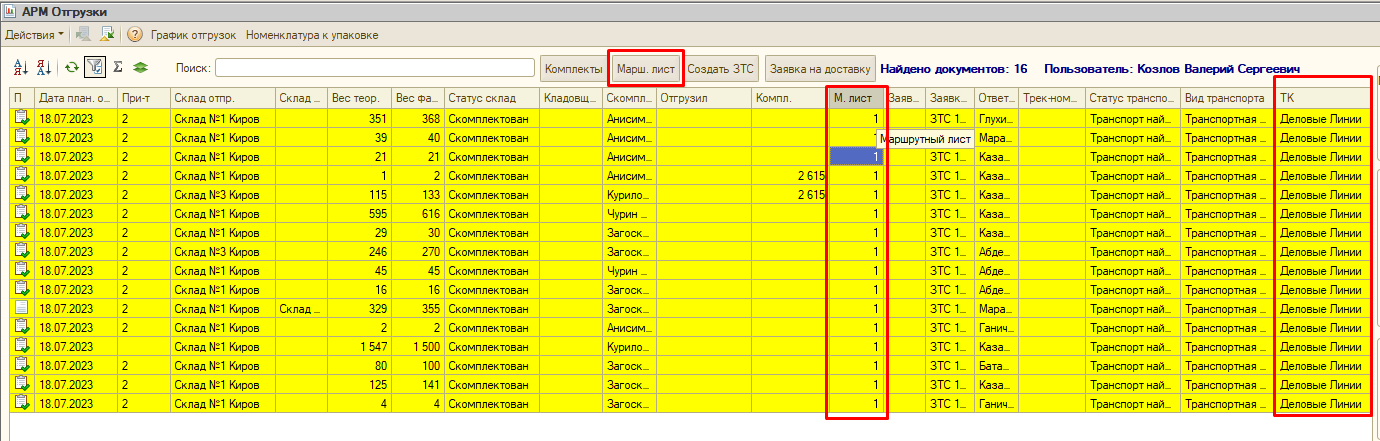Select Бата... cell in Ответ... column
Screen dimensions: 1380x441
click(x=996, y=365)
